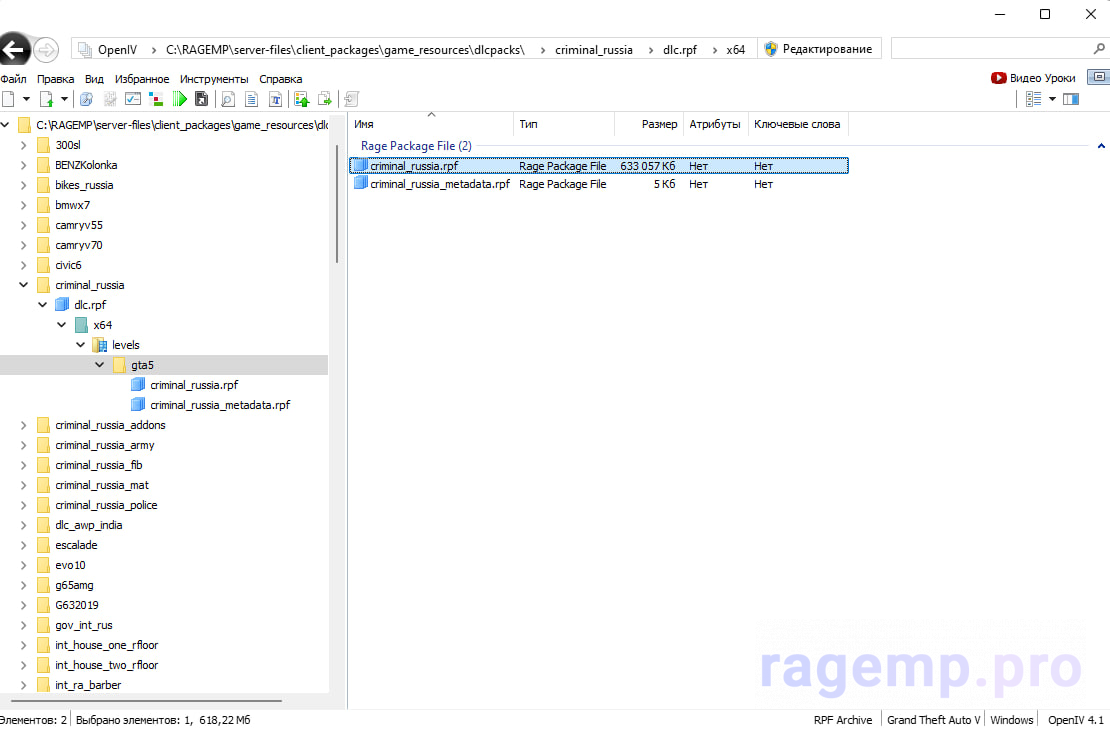The width and height of the screenshot is (1110, 729).
Task: Toggle the preview pane button
Action: (x=1071, y=99)
